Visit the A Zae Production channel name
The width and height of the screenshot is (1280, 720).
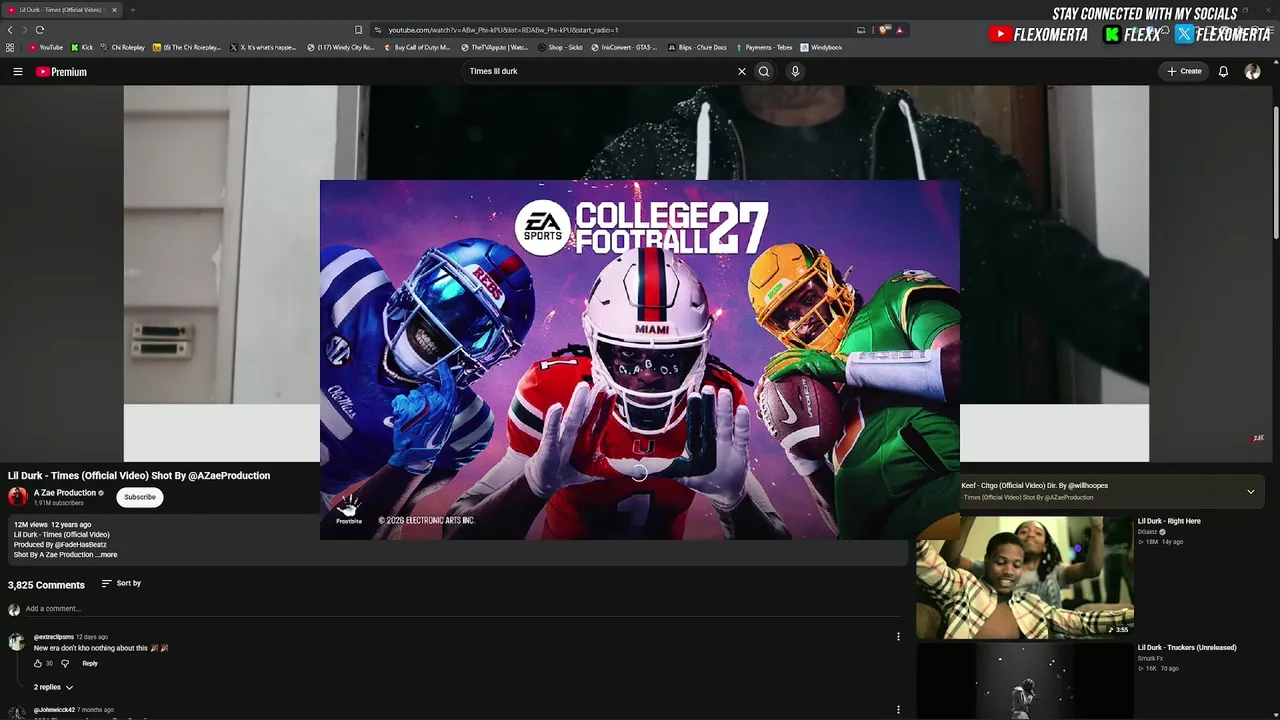pos(65,493)
